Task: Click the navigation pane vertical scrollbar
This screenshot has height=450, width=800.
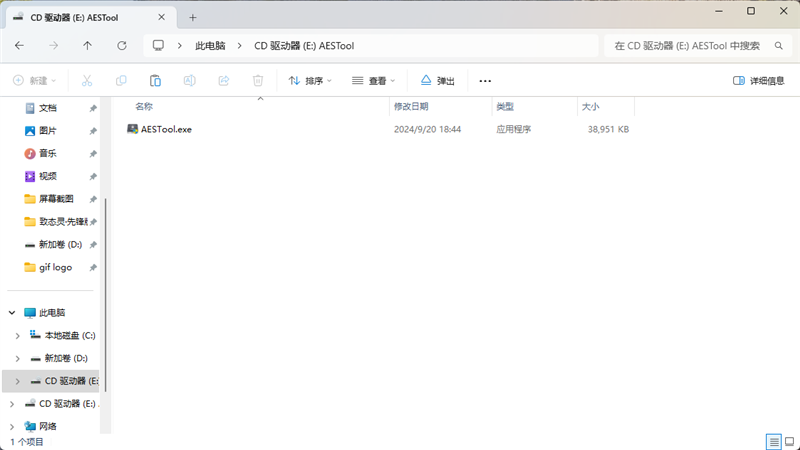Action: click(x=106, y=295)
